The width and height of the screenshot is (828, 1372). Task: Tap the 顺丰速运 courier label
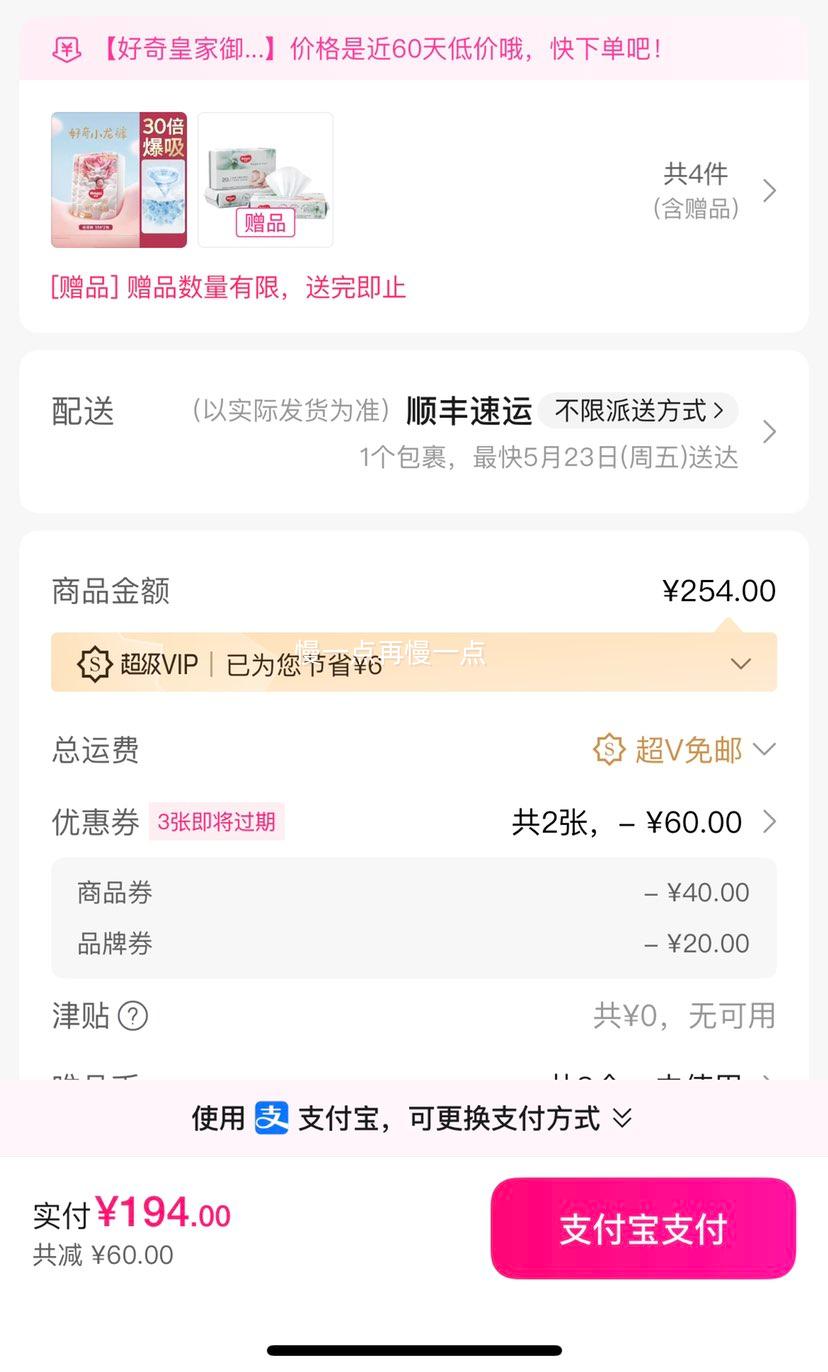[x=469, y=411]
